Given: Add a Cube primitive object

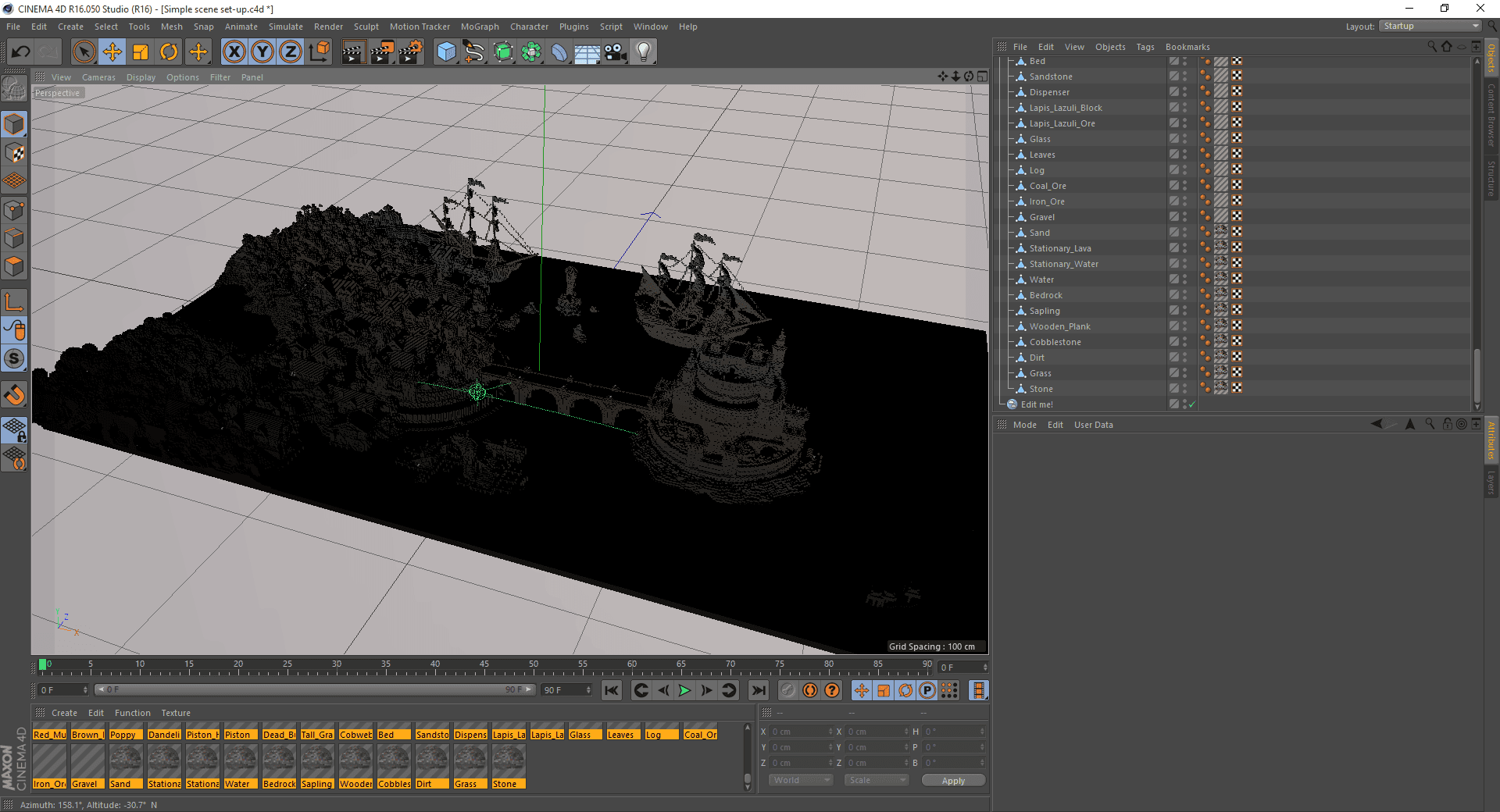Looking at the screenshot, I should tap(446, 52).
